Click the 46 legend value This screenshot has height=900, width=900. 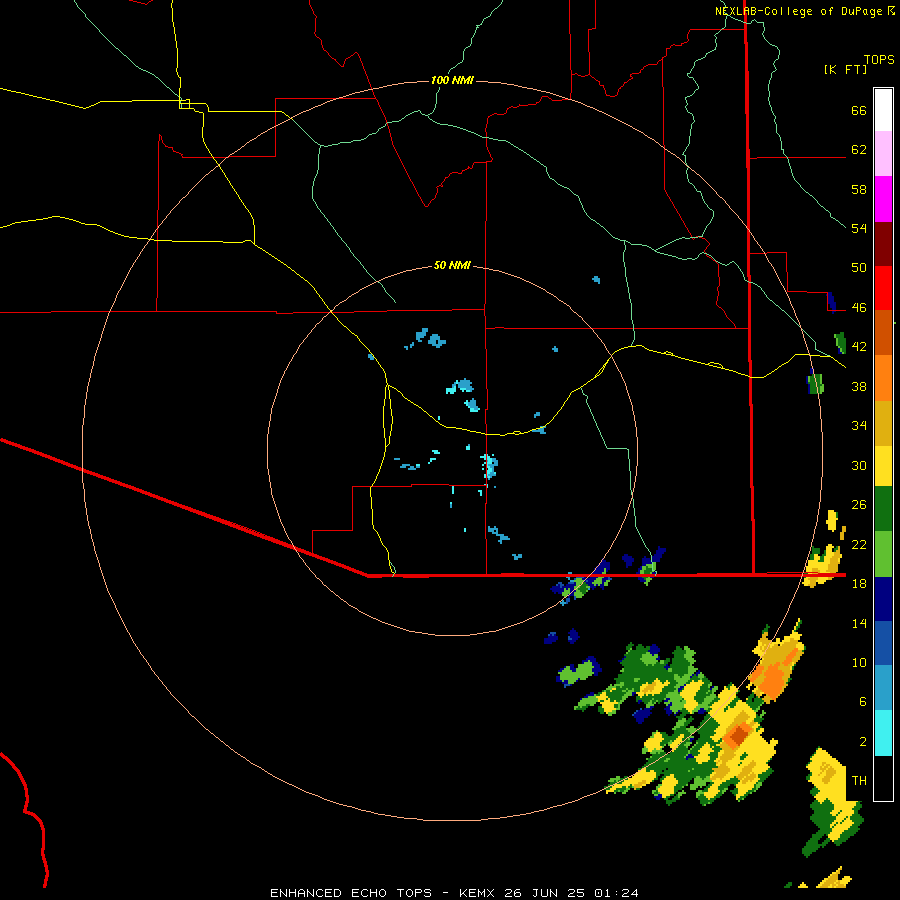859,307
